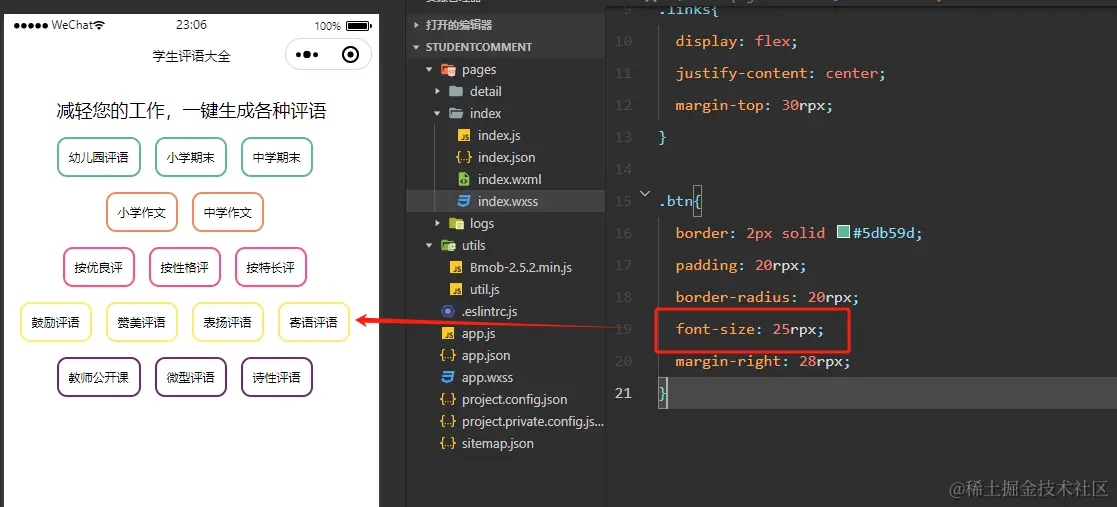The image size is (1117, 507).
Task: Tap the 中学期末 button
Action: (277, 157)
